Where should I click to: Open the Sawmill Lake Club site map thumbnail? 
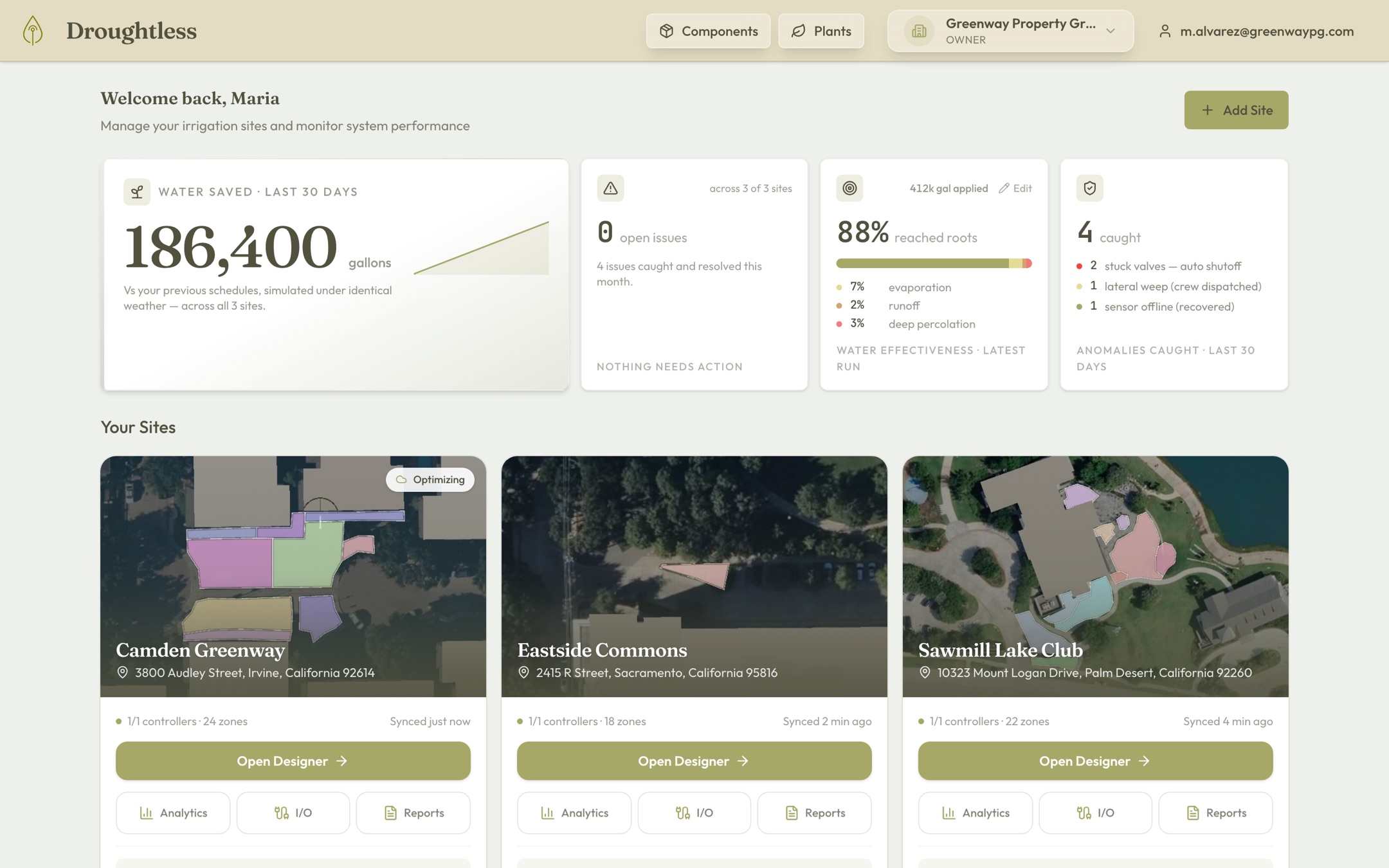click(1096, 577)
